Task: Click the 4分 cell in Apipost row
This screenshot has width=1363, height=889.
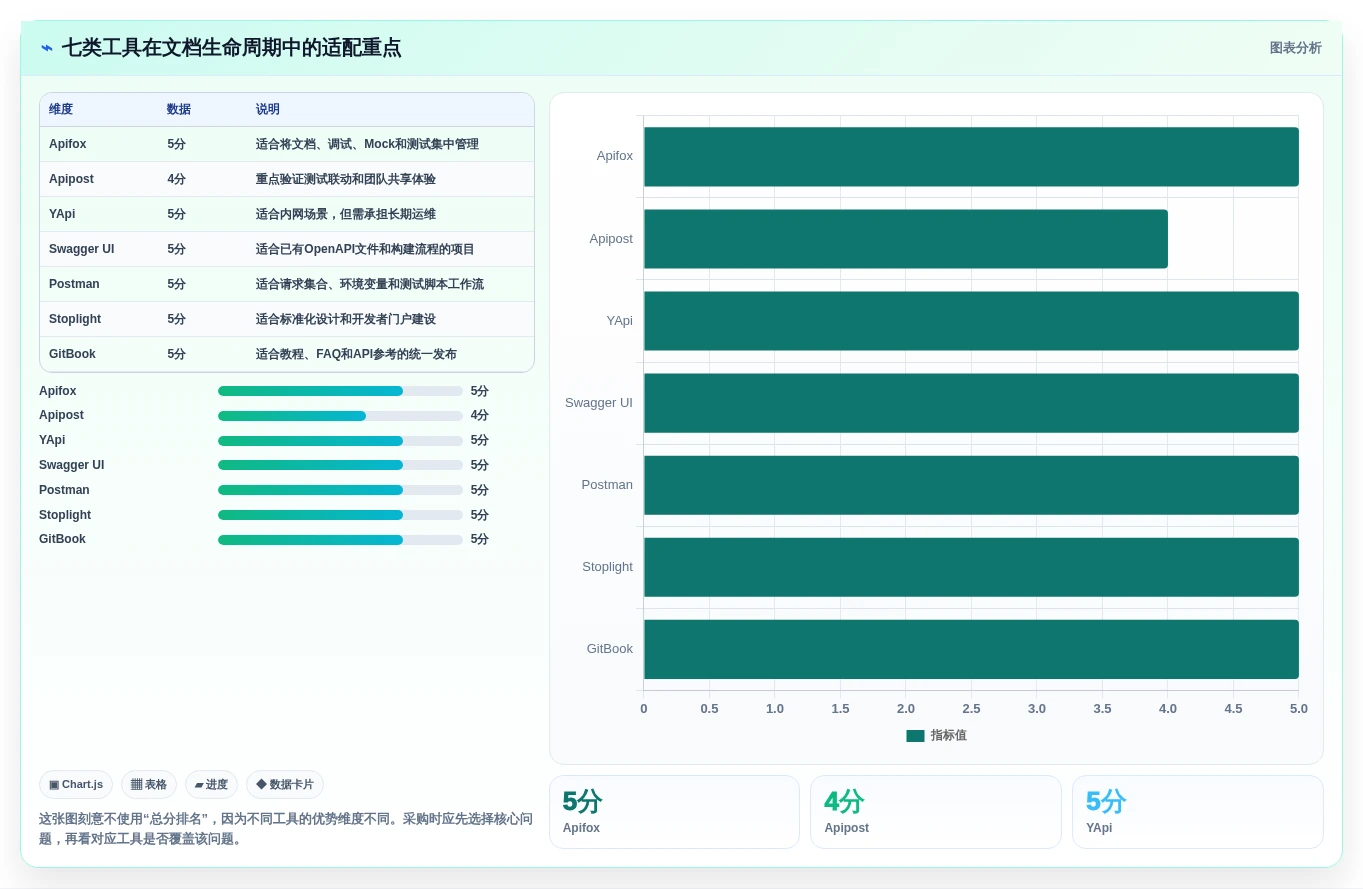Action: click(x=177, y=179)
